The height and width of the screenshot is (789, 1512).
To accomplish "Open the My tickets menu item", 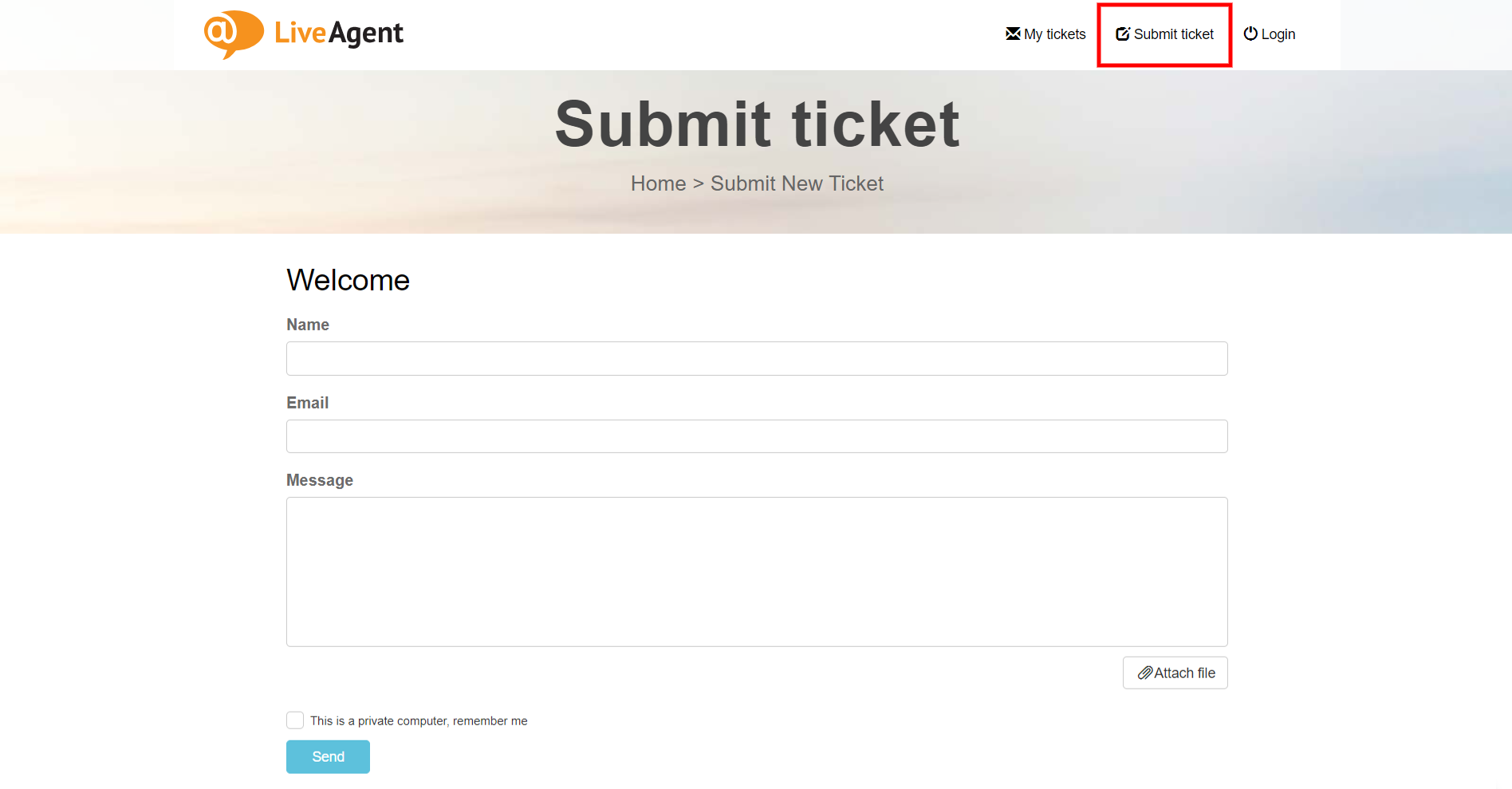I will [1054, 34].
